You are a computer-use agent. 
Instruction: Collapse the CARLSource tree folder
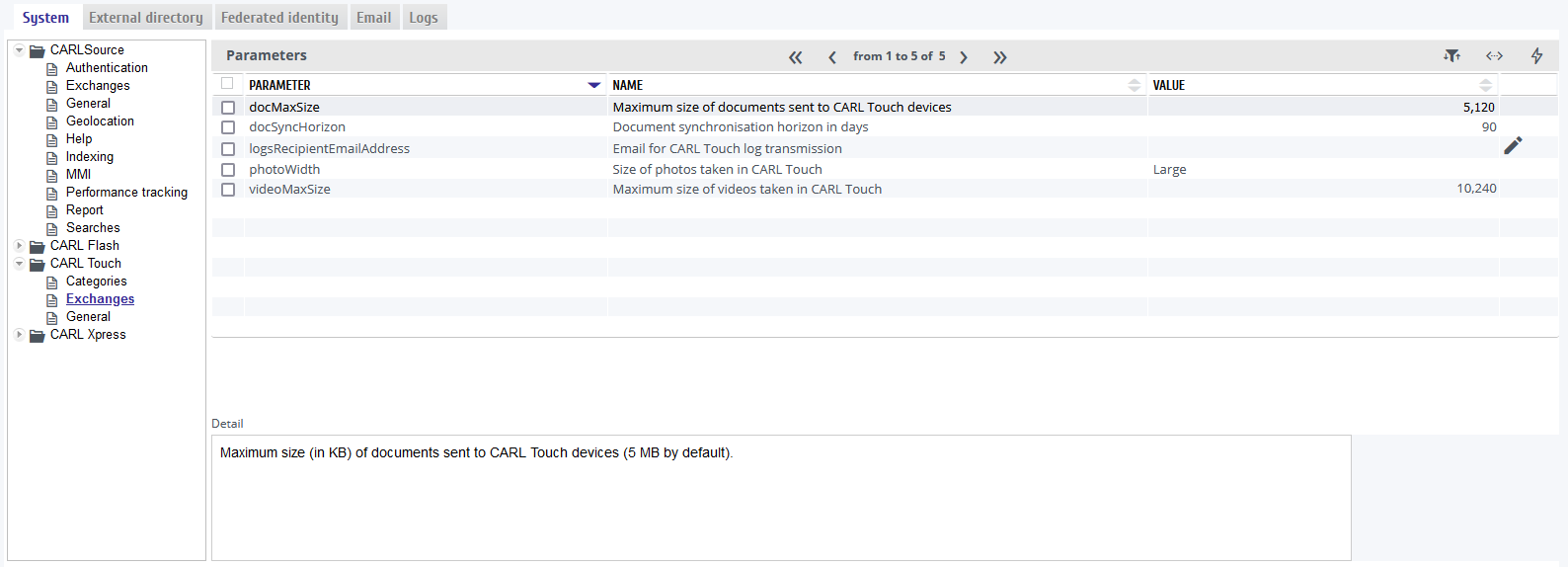[19, 49]
